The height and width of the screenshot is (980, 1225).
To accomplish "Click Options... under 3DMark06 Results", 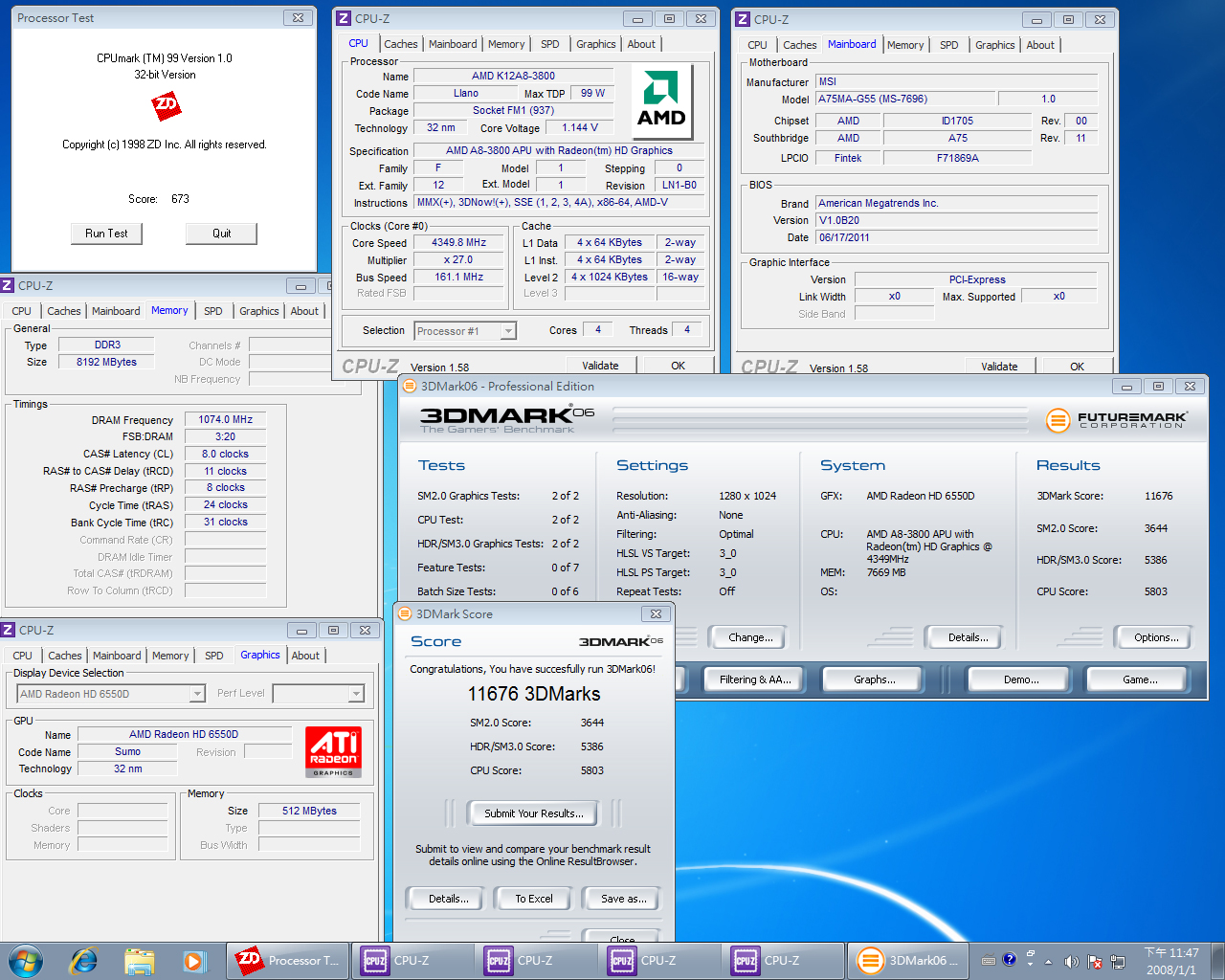I will pos(1155,637).
